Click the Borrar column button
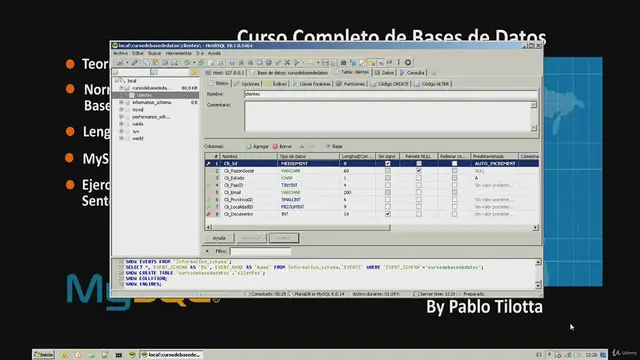This screenshot has height=360, width=640. pos(282,146)
